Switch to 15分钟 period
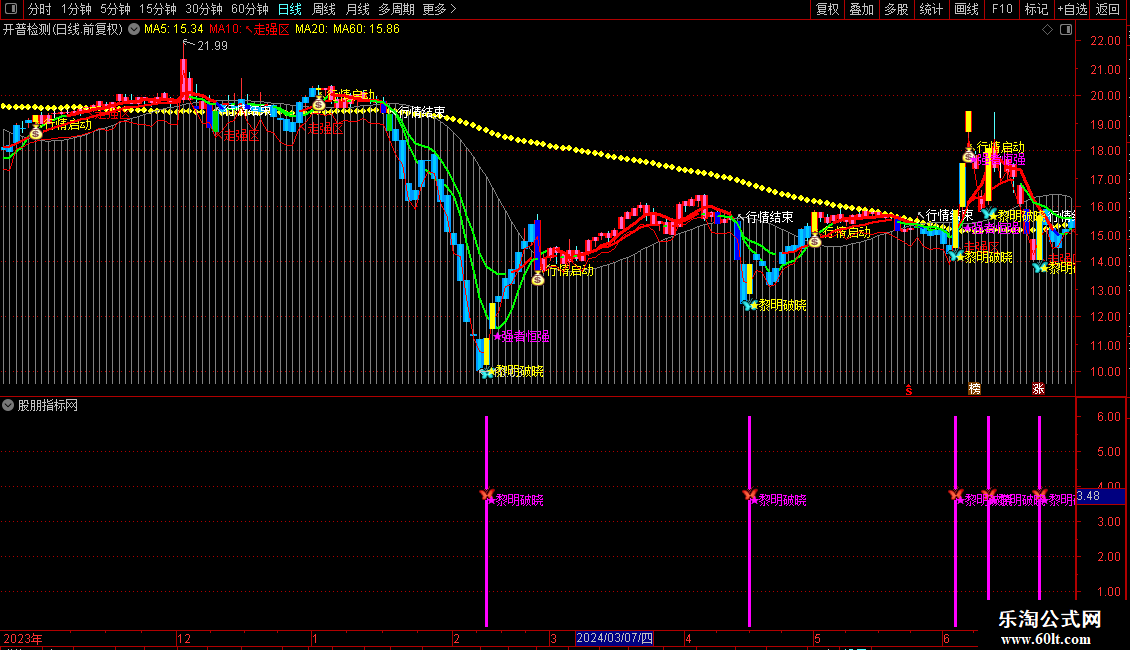Viewport: 1130px width, 650px height. (x=158, y=9)
